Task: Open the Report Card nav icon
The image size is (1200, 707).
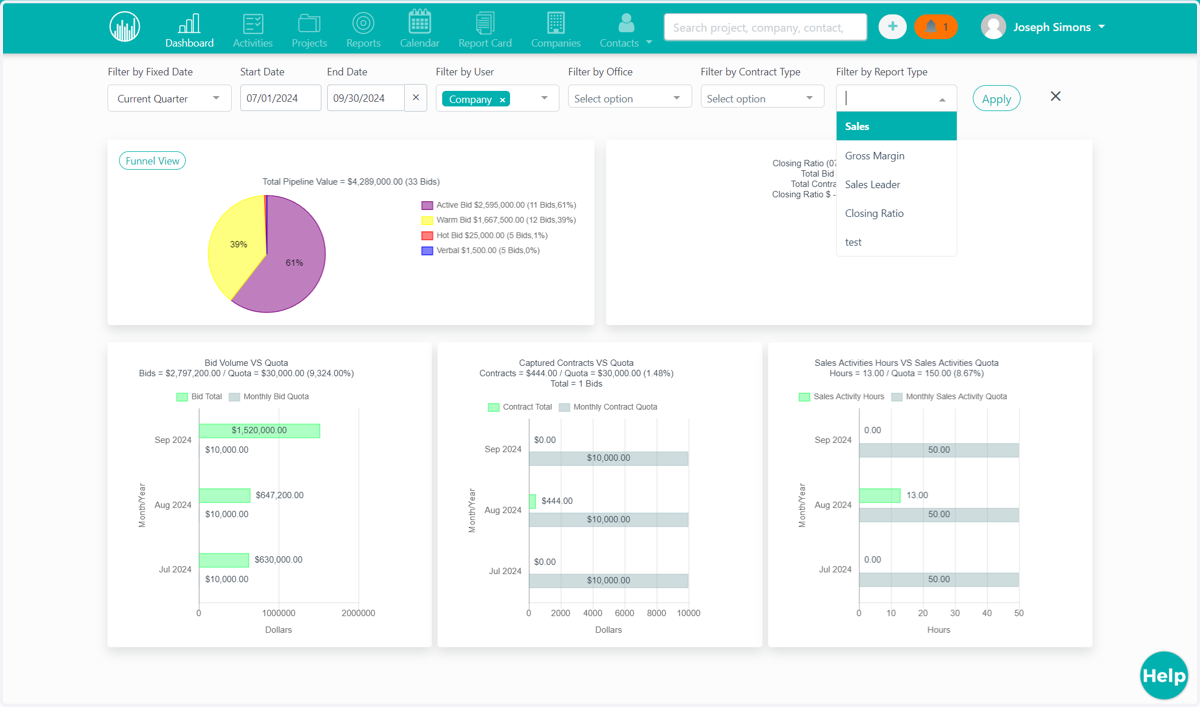Action: [485, 30]
